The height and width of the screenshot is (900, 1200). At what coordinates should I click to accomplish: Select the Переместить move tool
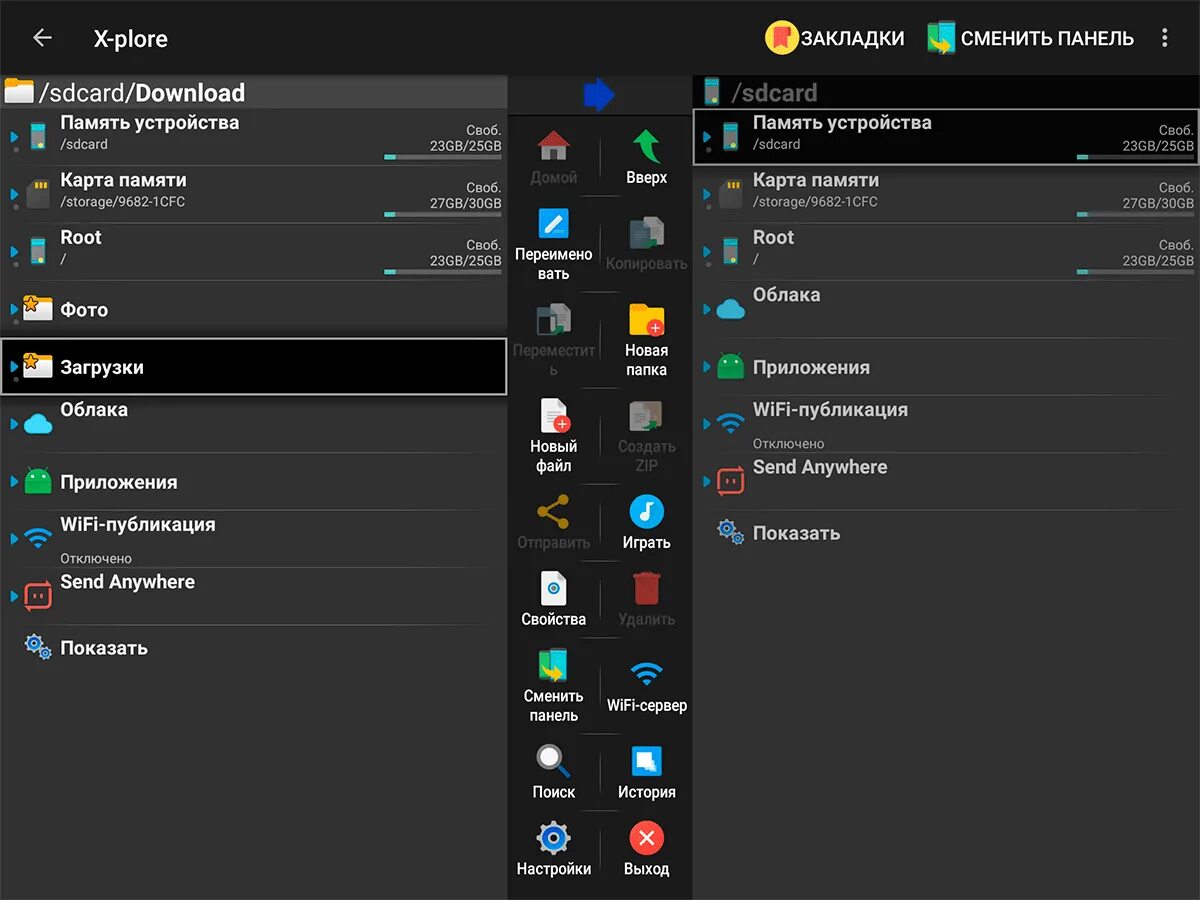[x=553, y=341]
